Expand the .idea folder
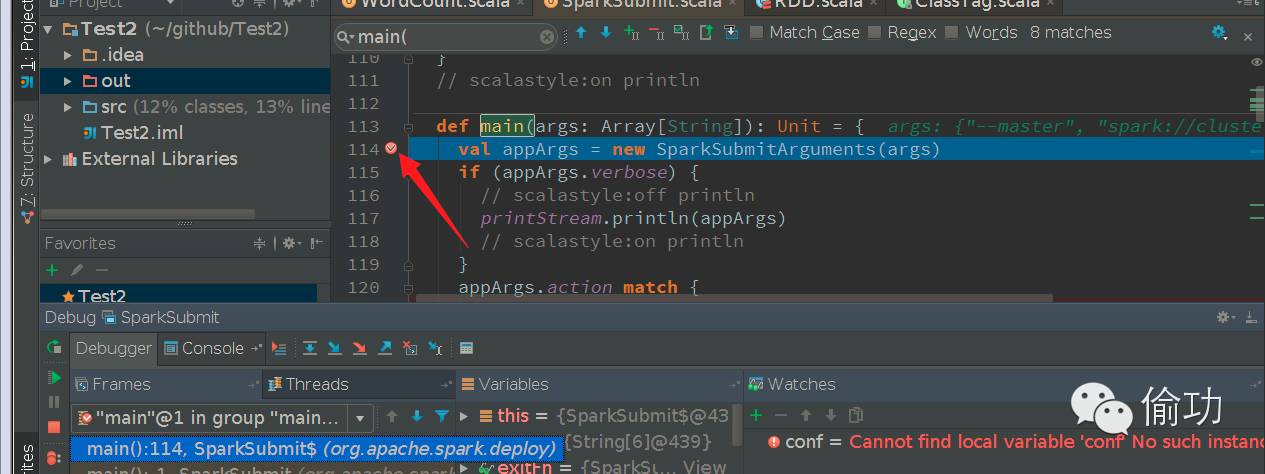1265x474 pixels. click(x=68, y=55)
